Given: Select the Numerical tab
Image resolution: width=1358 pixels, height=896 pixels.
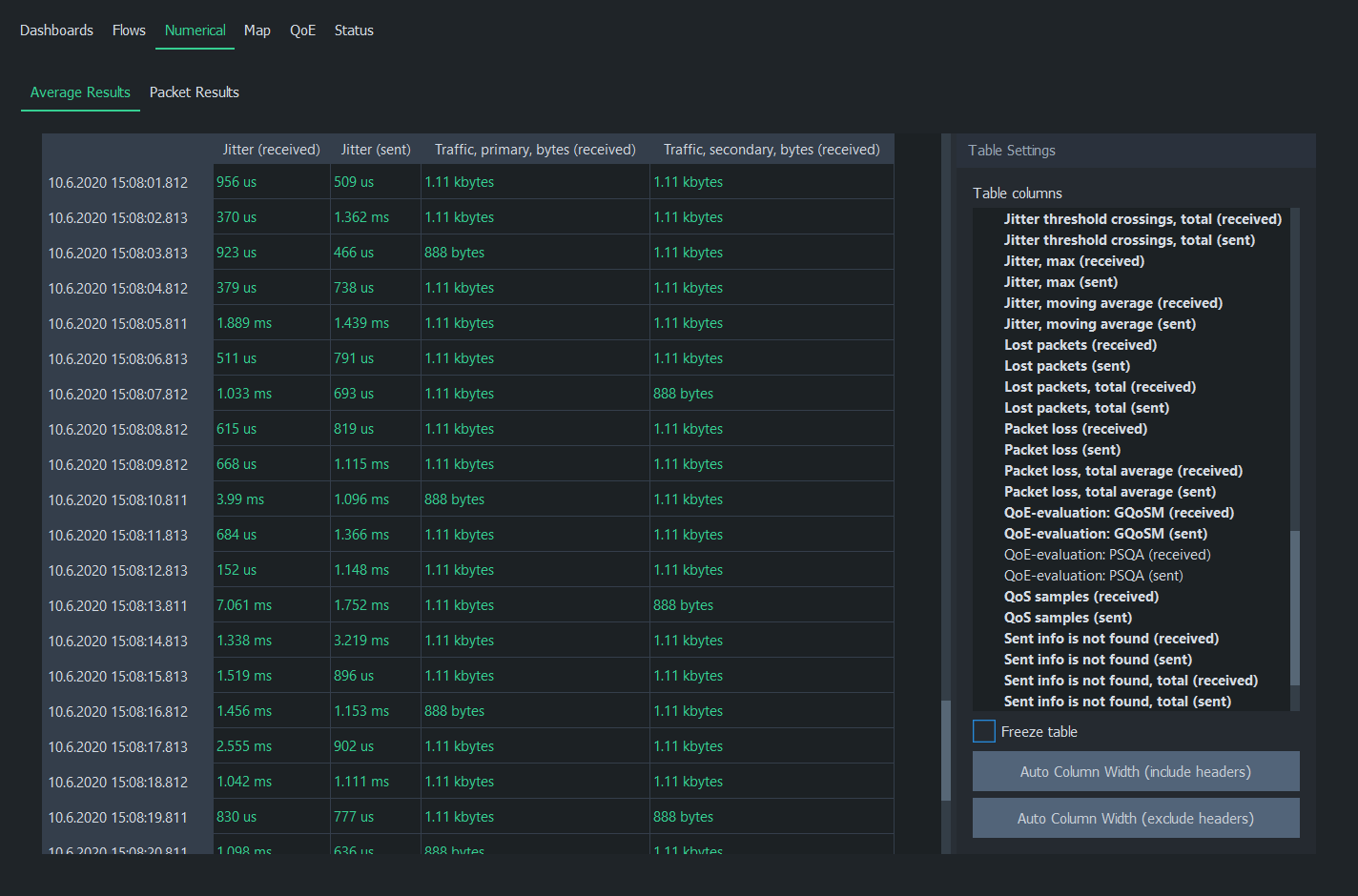Looking at the screenshot, I should click(195, 31).
